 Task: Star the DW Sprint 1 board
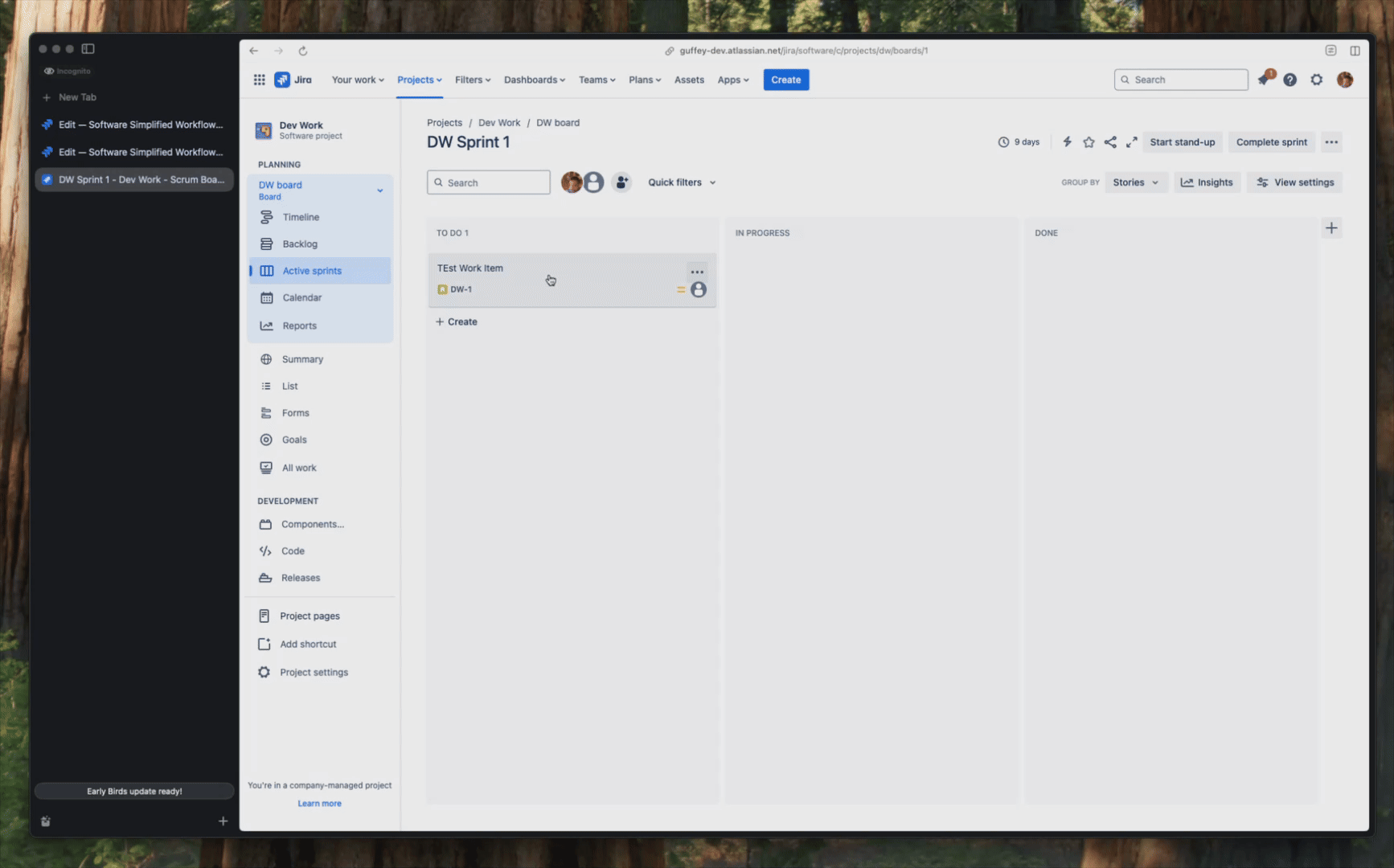coord(1089,142)
